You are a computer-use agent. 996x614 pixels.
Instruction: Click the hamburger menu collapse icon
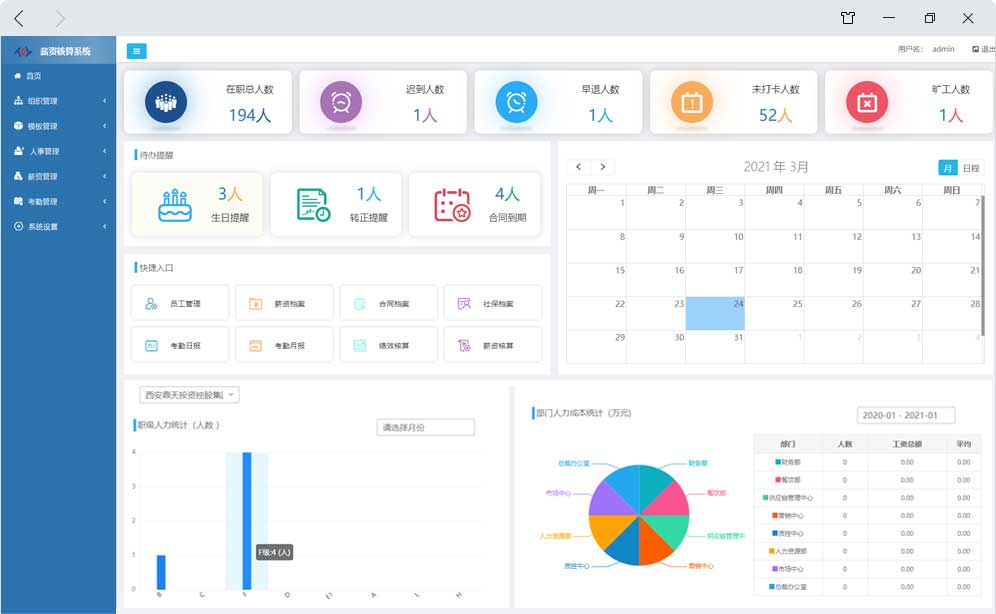click(x=137, y=51)
